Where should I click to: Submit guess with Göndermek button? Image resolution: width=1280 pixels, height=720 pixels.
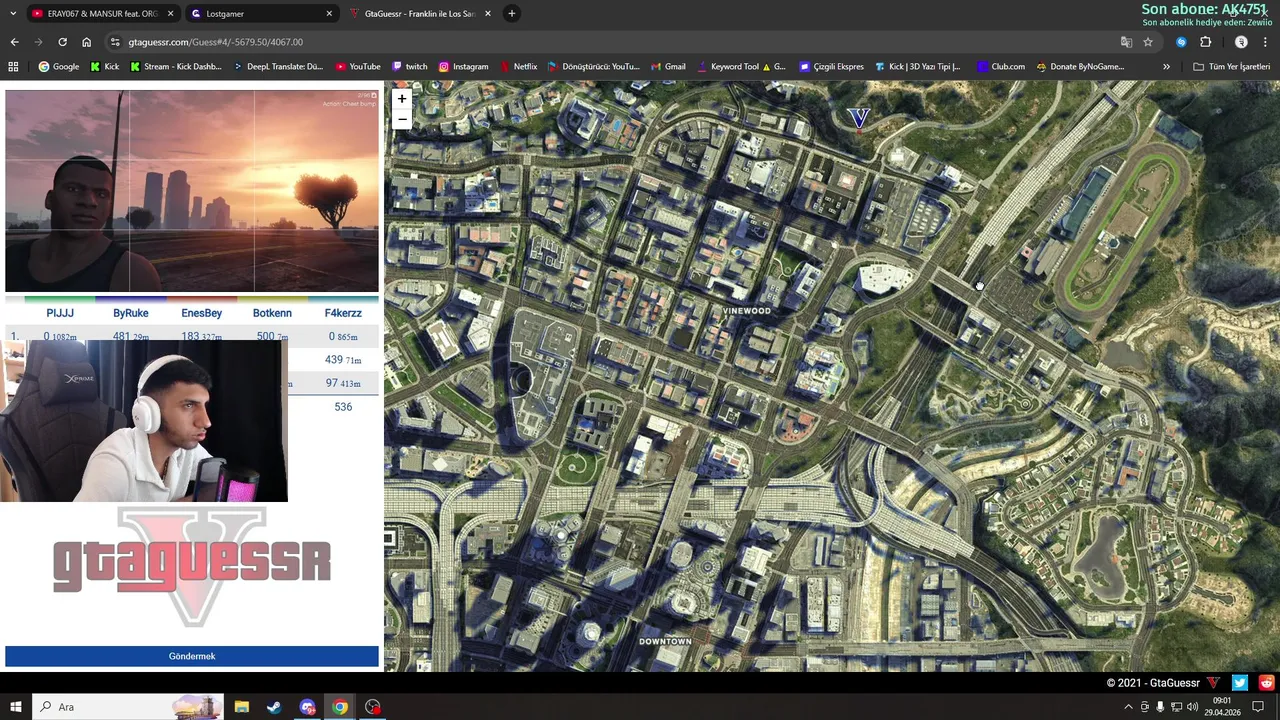(x=192, y=656)
